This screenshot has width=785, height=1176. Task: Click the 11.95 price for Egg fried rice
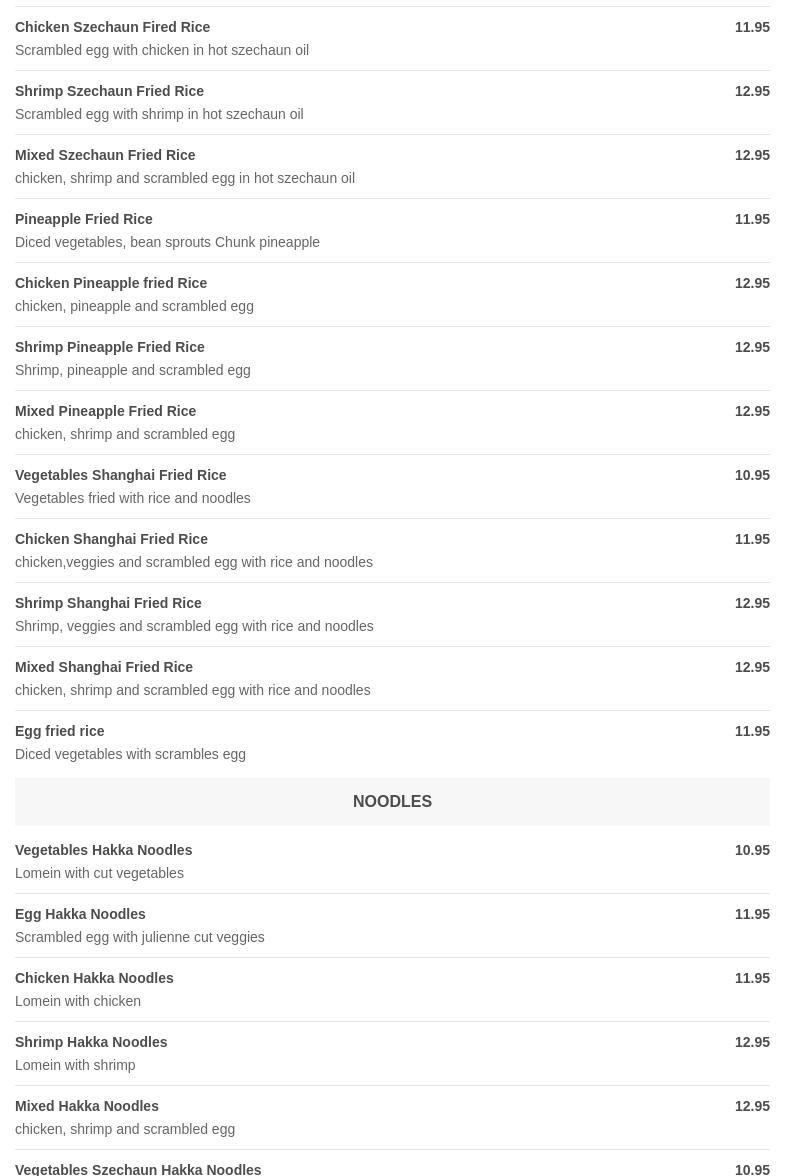click(752, 731)
